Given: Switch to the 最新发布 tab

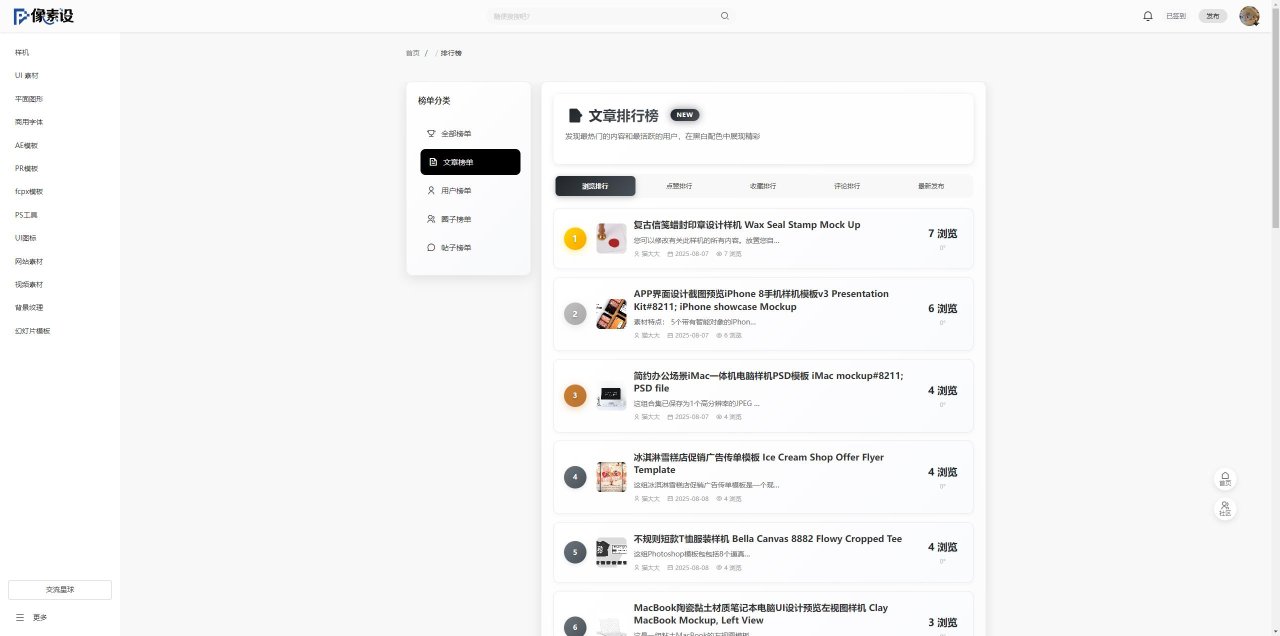Looking at the screenshot, I should (x=931, y=186).
